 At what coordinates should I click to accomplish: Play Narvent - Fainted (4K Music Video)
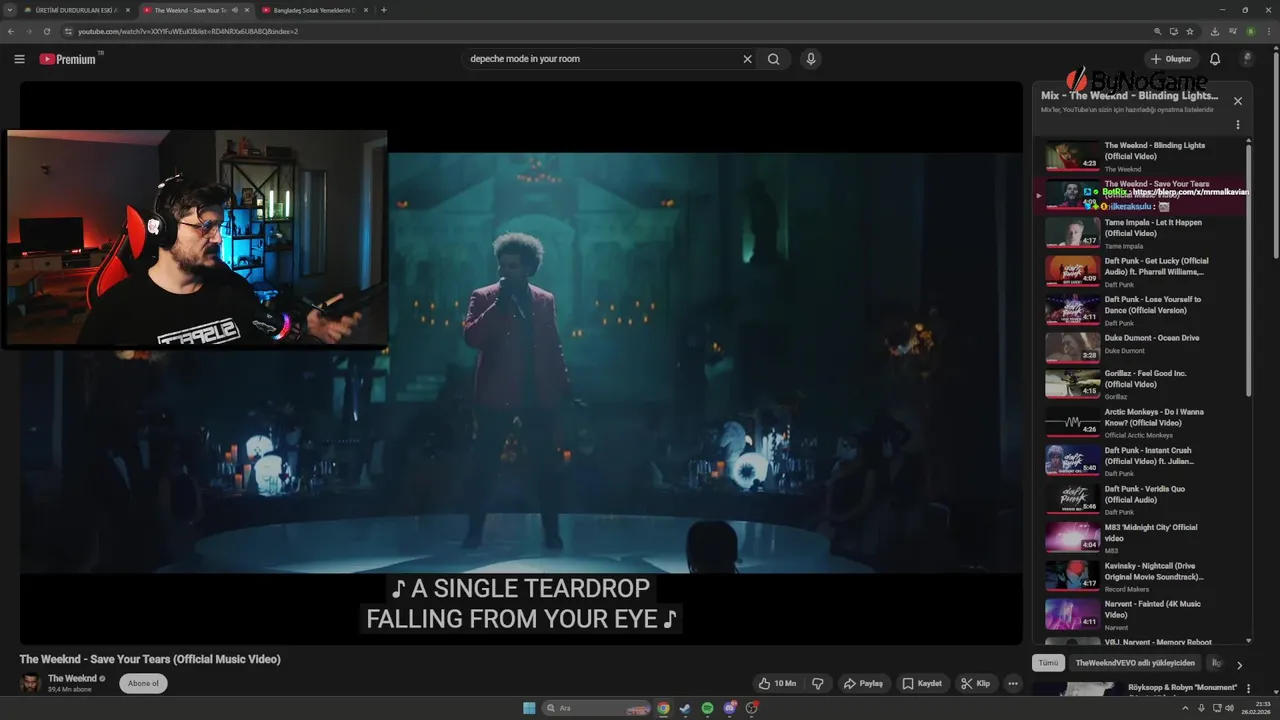coord(1141,613)
